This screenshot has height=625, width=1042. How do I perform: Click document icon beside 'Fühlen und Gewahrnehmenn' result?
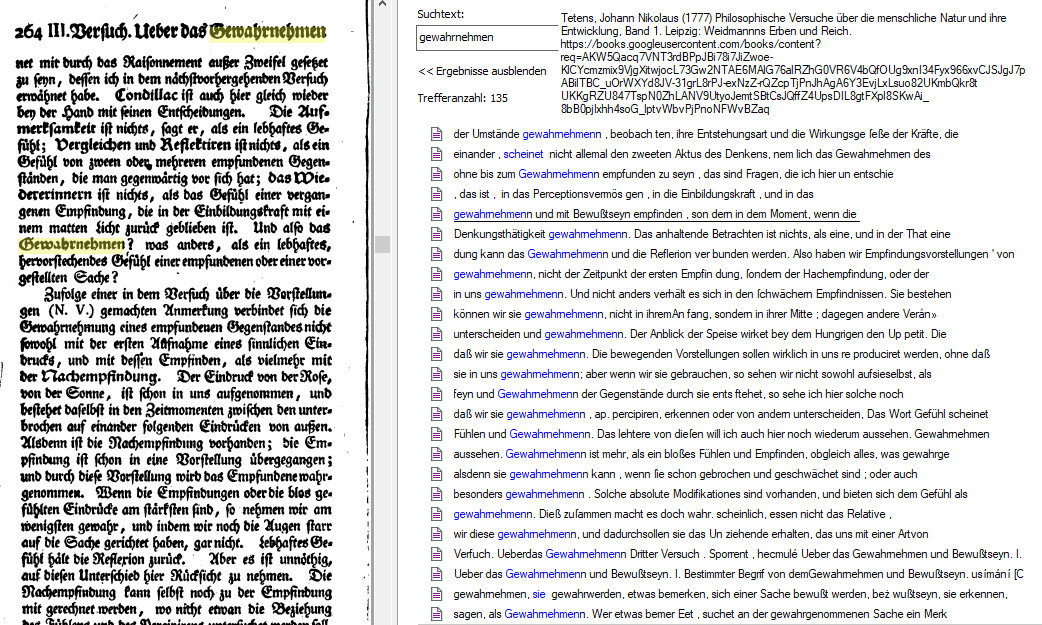tap(436, 434)
